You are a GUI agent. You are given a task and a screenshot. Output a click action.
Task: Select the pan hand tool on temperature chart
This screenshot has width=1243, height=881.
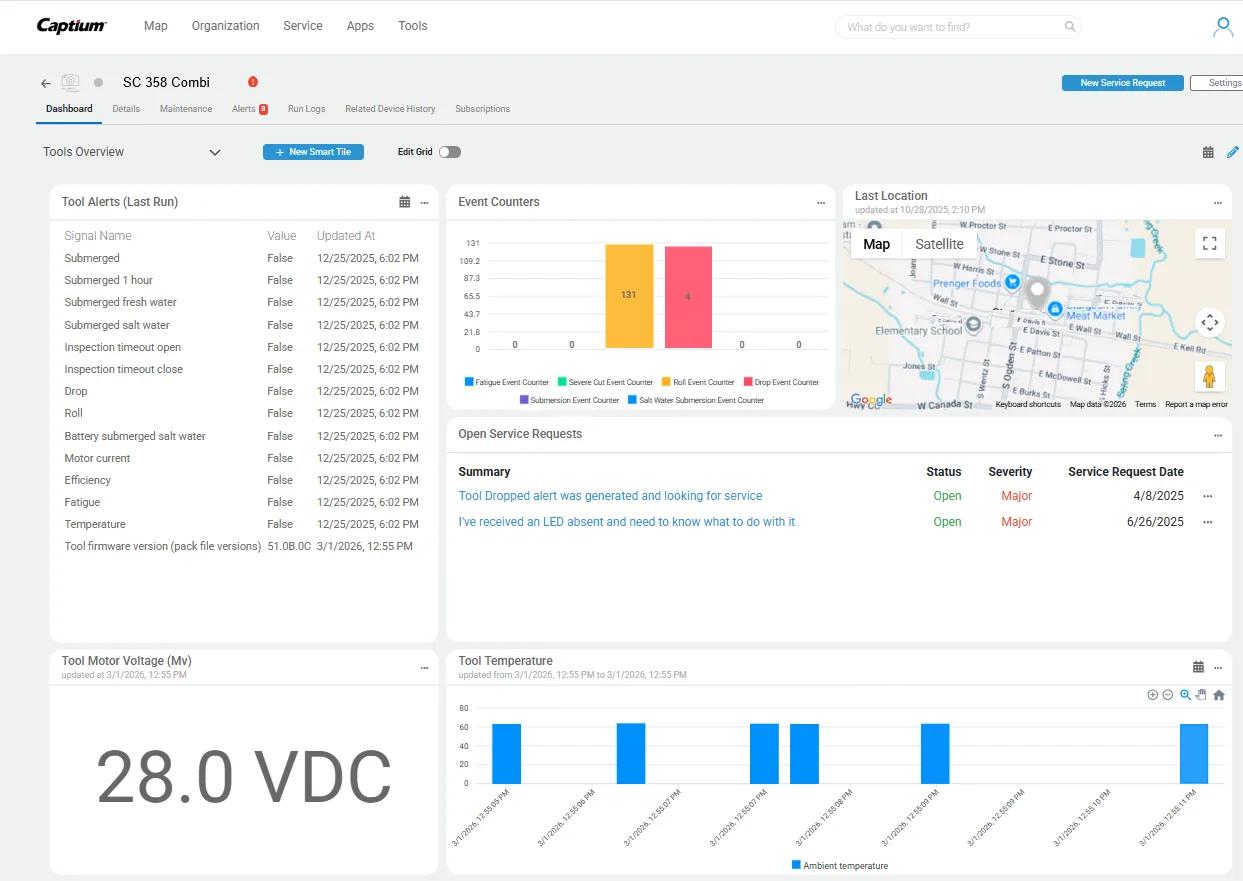(1202, 695)
